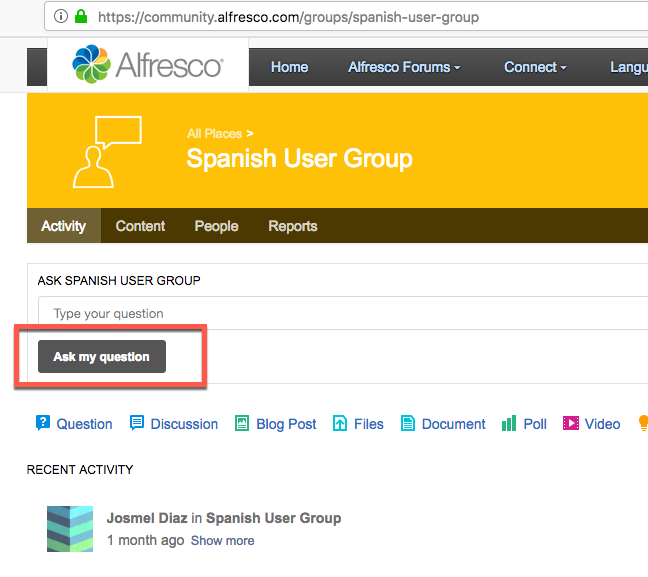Click the Show more link
This screenshot has width=648, height=577.
point(222,540)
